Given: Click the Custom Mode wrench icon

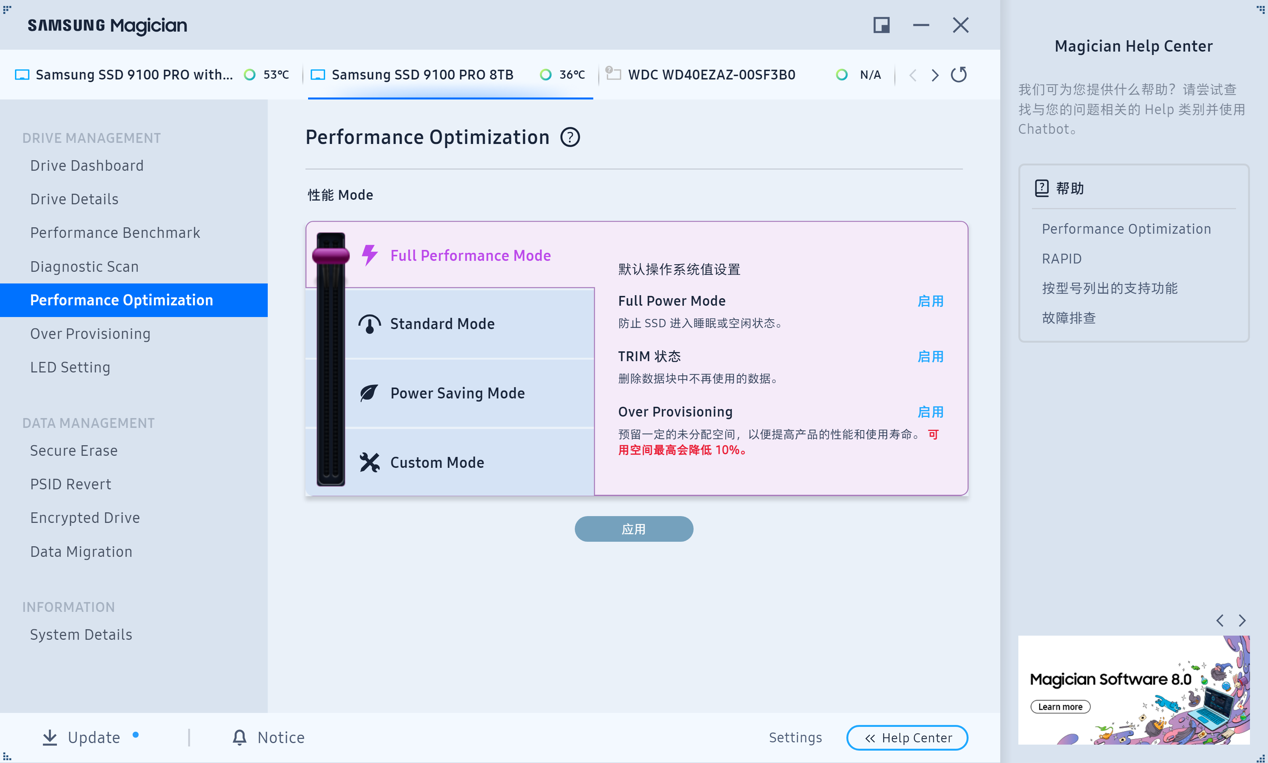Looking at the screenshot, I should point(370,462).
